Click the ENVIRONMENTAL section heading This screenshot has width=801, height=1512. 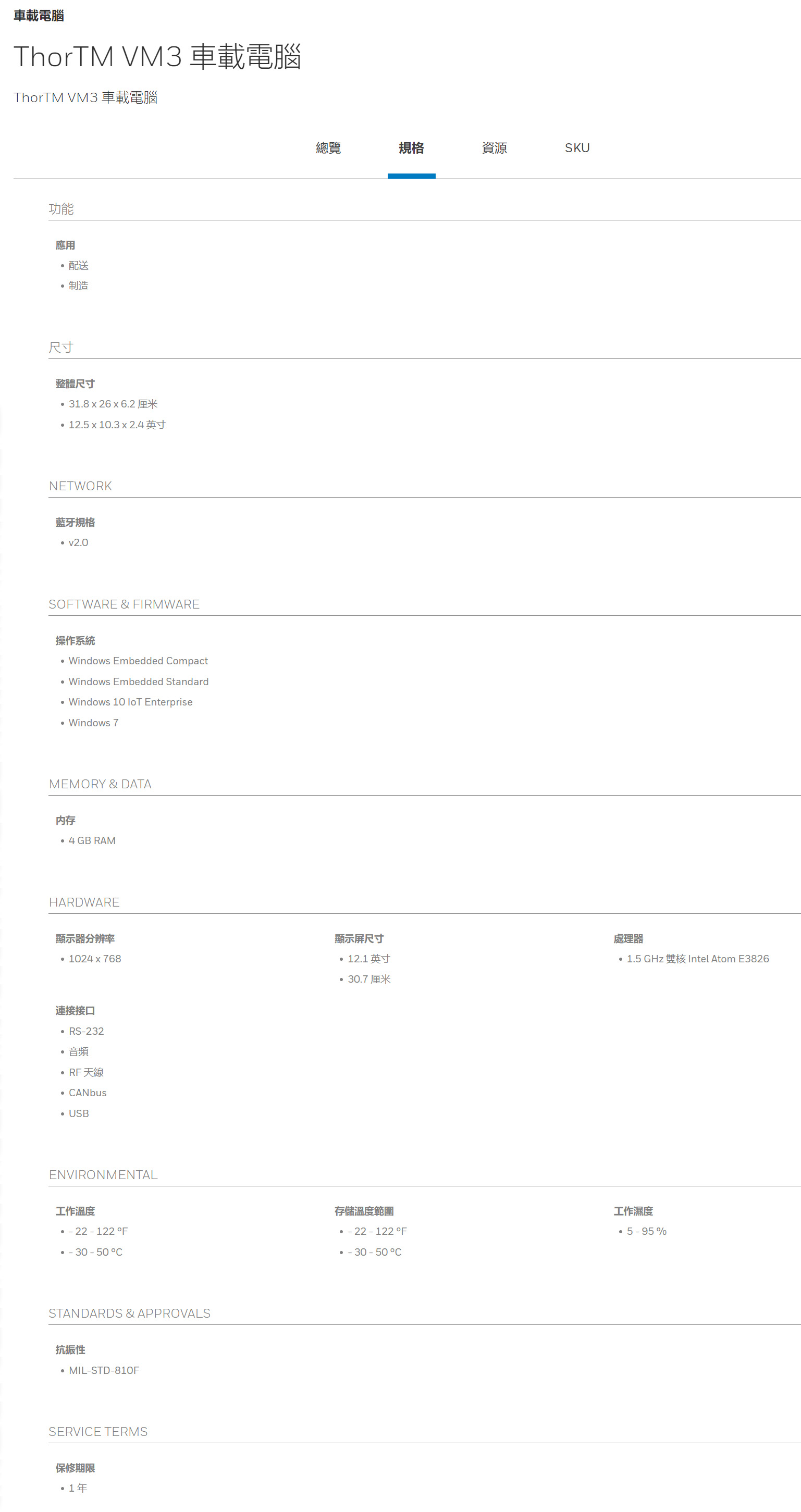(103, 1175)
